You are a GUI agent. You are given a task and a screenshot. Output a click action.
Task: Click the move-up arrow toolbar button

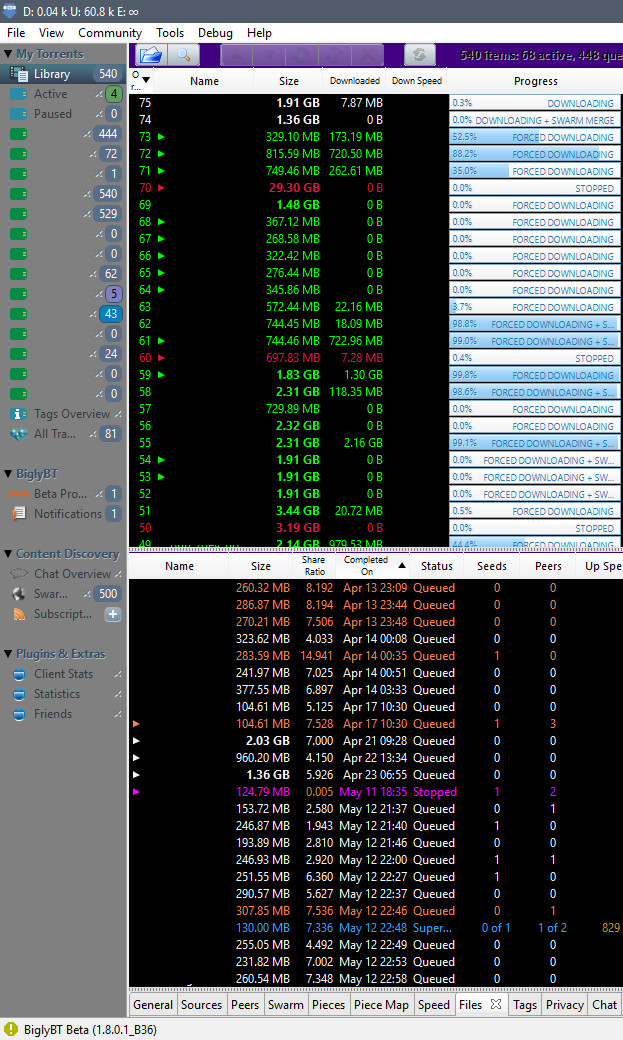point(237,55)
